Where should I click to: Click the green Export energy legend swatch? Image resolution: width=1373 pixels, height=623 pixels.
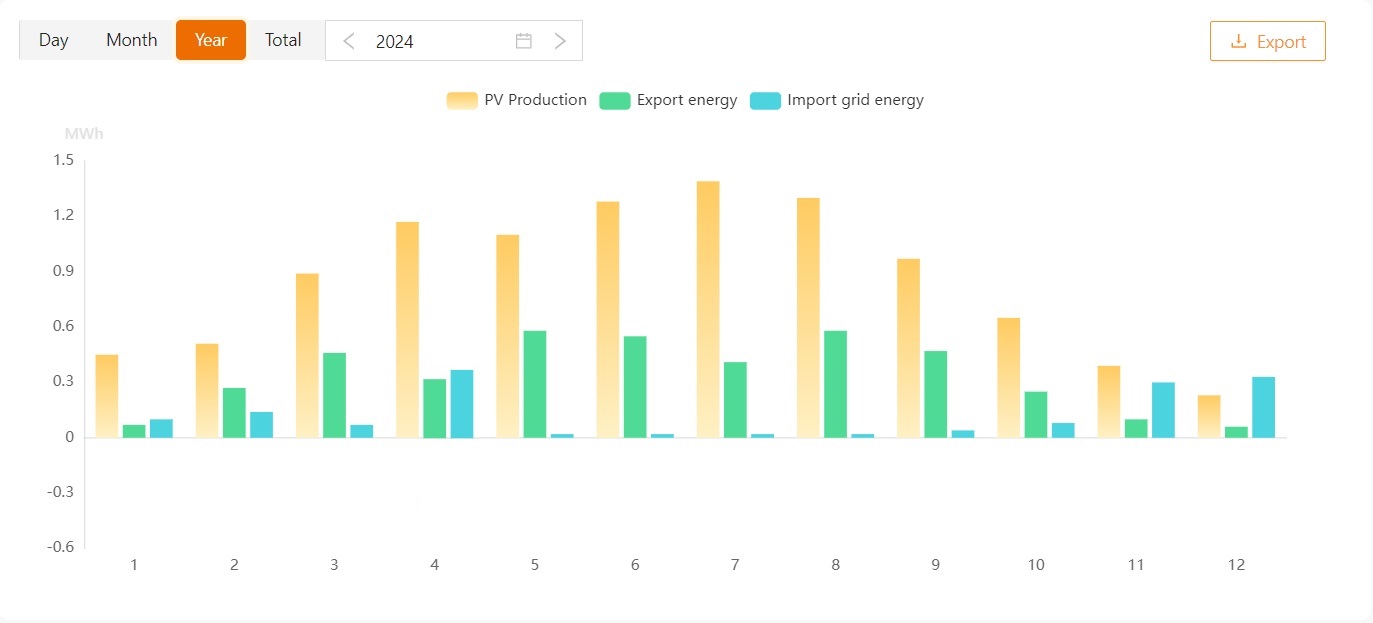coord(615,100)
